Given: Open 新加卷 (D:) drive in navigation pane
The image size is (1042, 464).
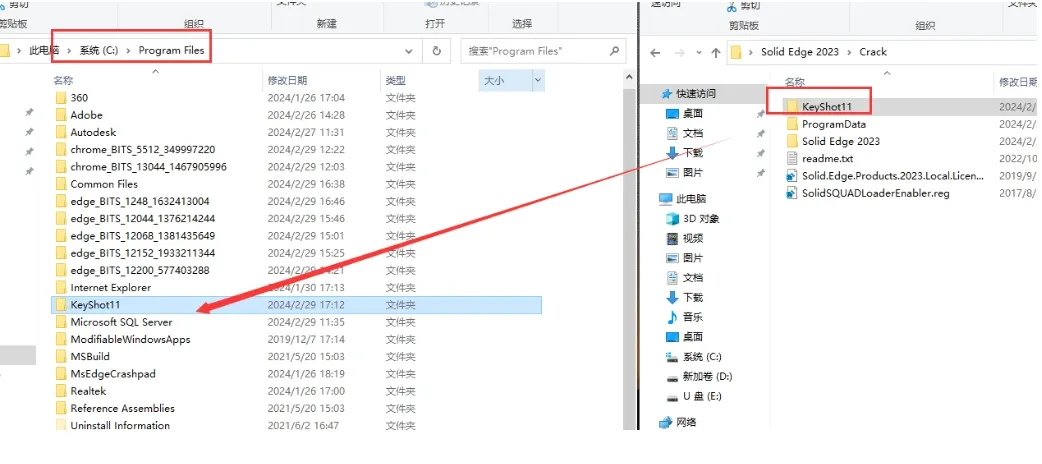Looking at the screenshot, I should pos(698,377).
